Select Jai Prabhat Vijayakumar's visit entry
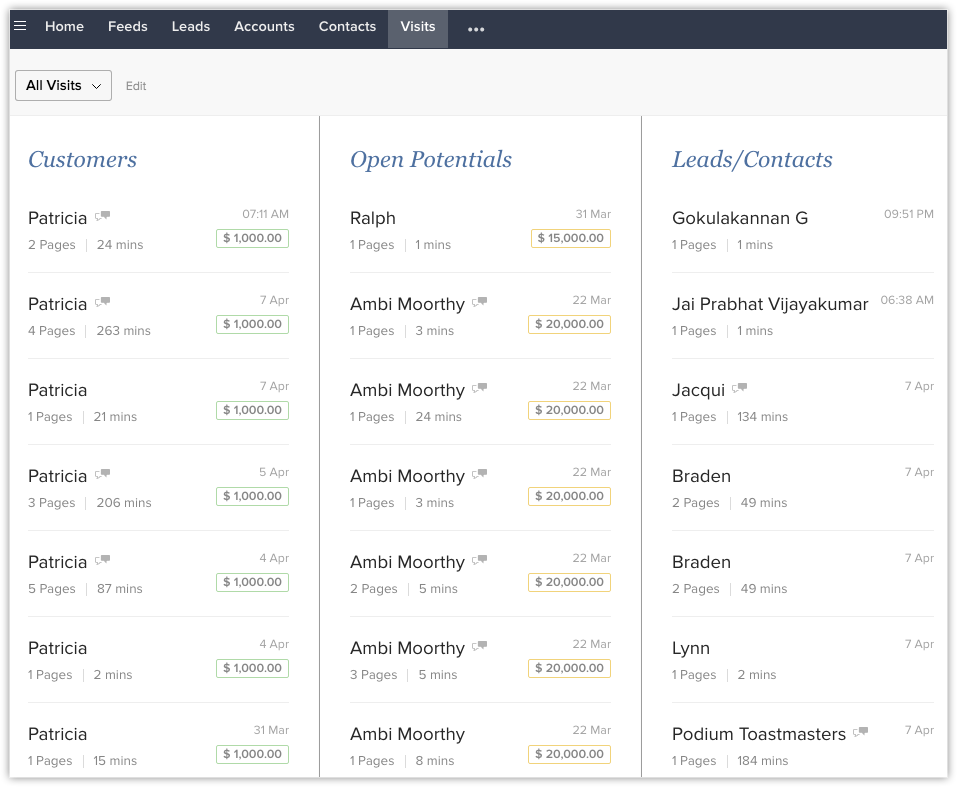 pos(770,304)
